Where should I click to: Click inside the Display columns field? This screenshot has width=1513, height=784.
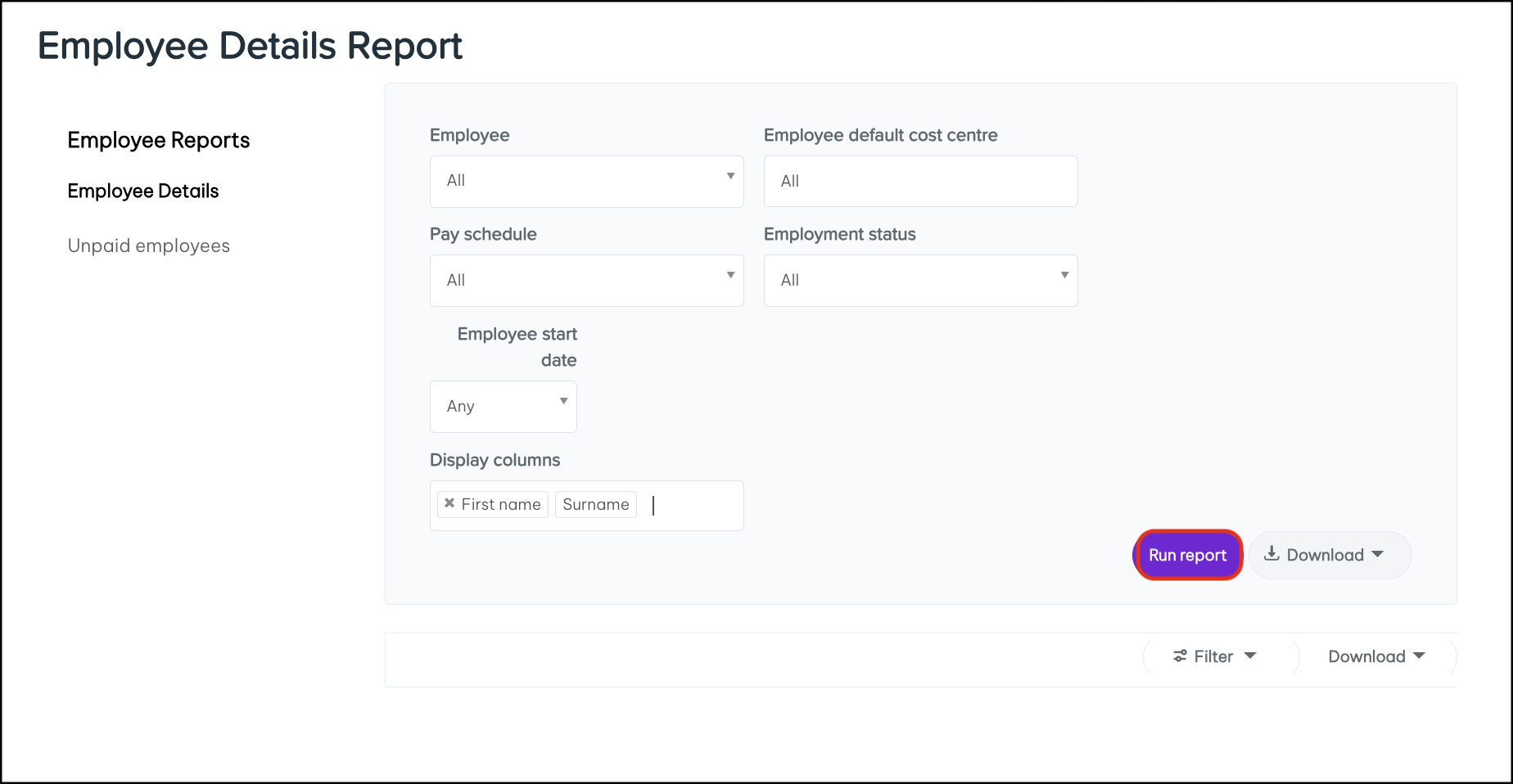692,505
